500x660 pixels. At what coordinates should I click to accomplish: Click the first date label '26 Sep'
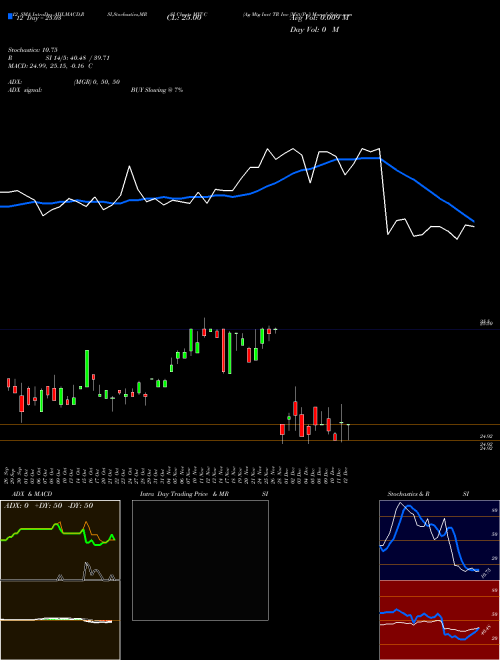click(x=8, y=474)
